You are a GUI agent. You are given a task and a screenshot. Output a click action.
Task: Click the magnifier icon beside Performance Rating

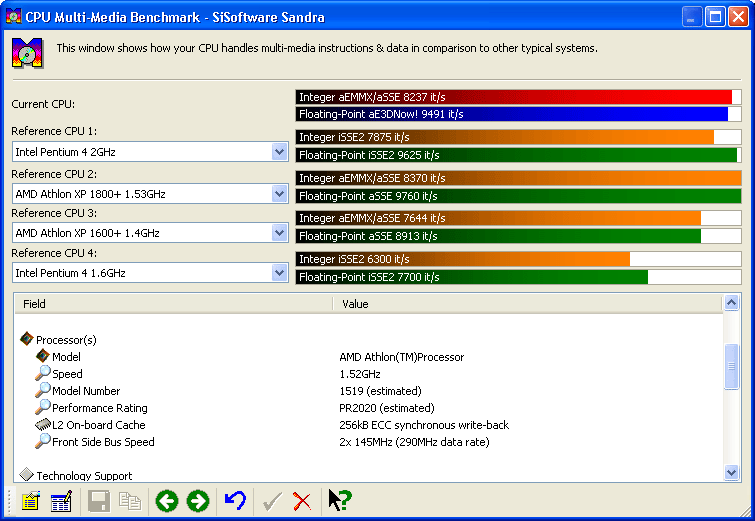[x=42, y=407]
